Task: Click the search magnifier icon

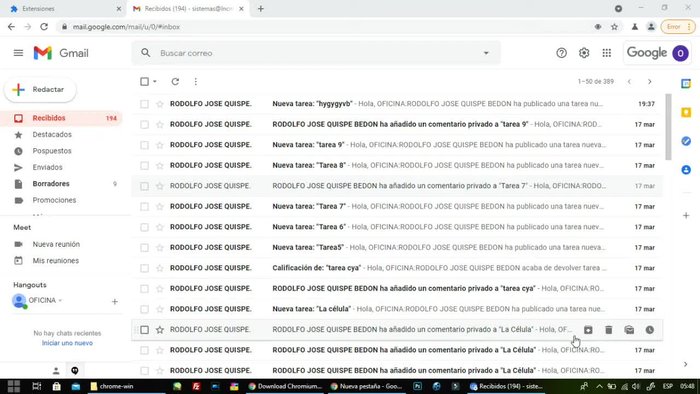Action: pos(146,53)
